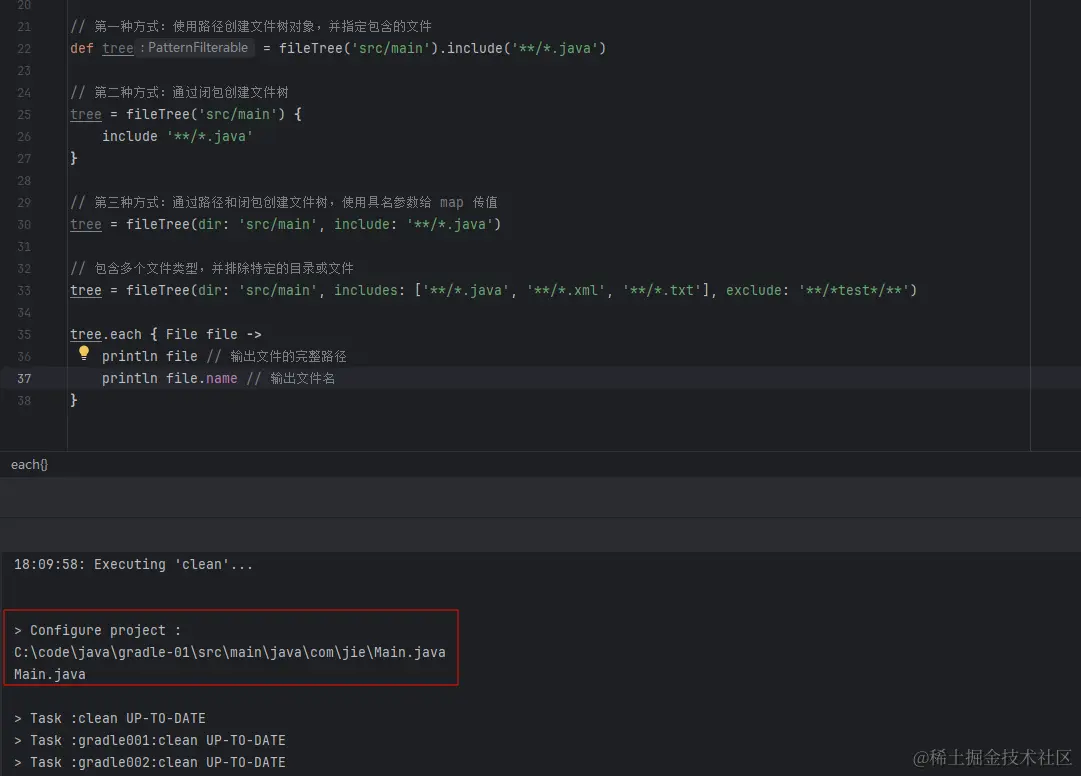The width and height of the screenshot is (1081, 776).
Task: Click 'tree' variable on line 25
Action: point(85,114)
